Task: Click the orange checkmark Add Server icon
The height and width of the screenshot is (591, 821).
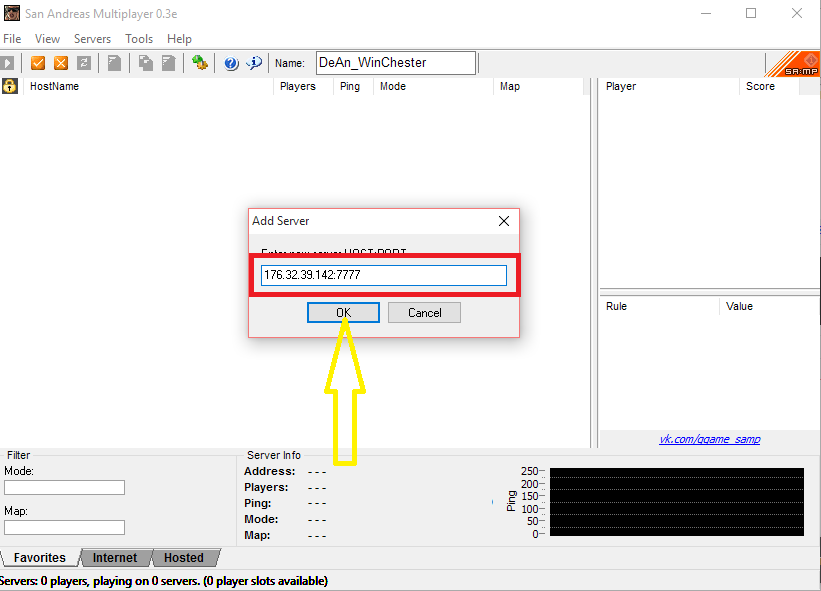Action: [x=38, y=63]
